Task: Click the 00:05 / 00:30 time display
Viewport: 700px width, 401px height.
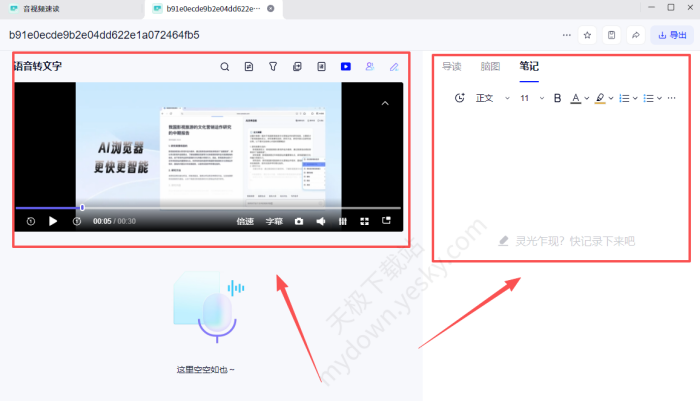Action: click(114, 221)
